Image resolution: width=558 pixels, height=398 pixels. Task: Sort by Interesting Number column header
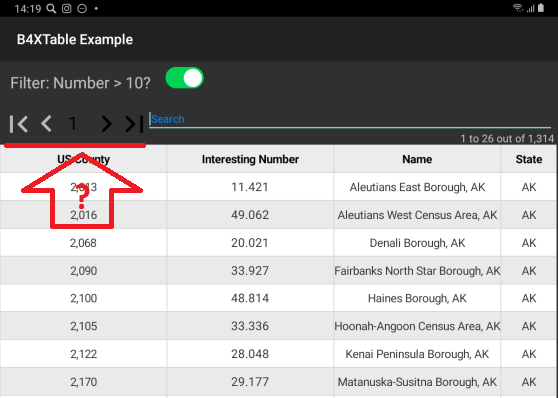(250, 159)
